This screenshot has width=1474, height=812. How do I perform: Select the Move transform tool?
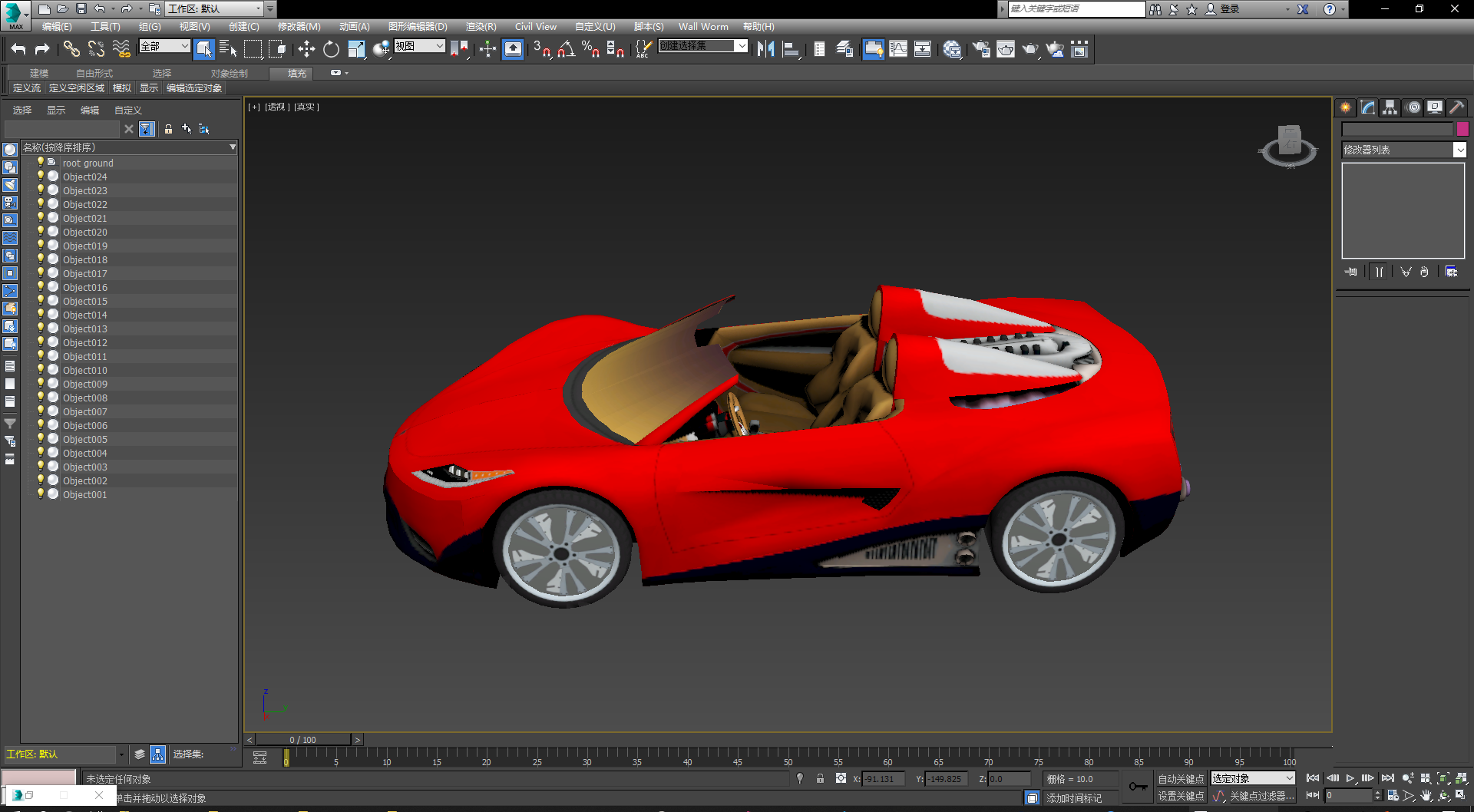pos(306,50)
